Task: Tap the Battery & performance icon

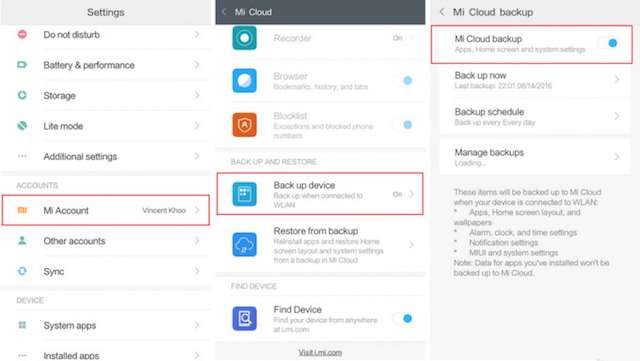Action: pos(22,65)
